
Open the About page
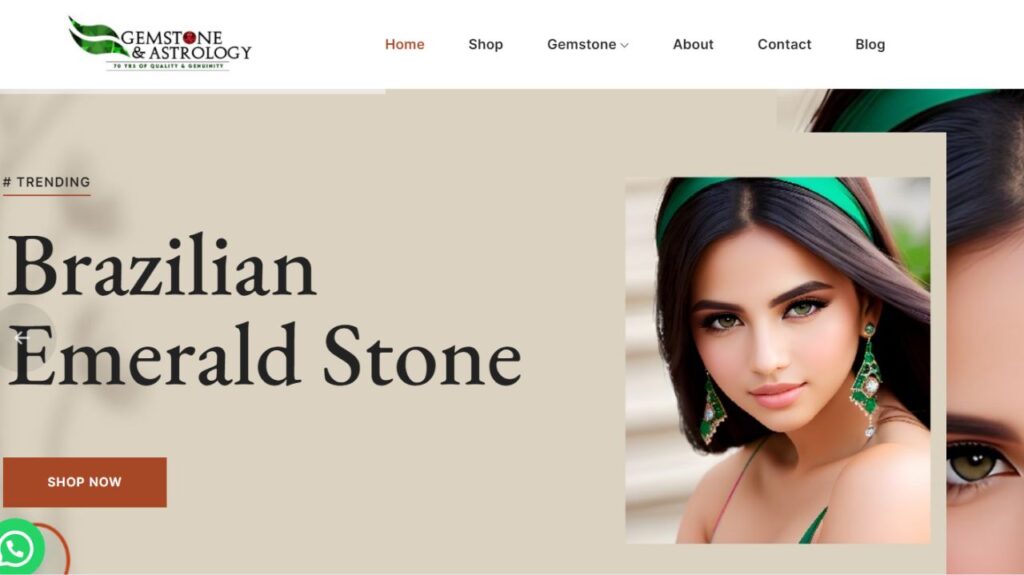(x=693, y=44)
